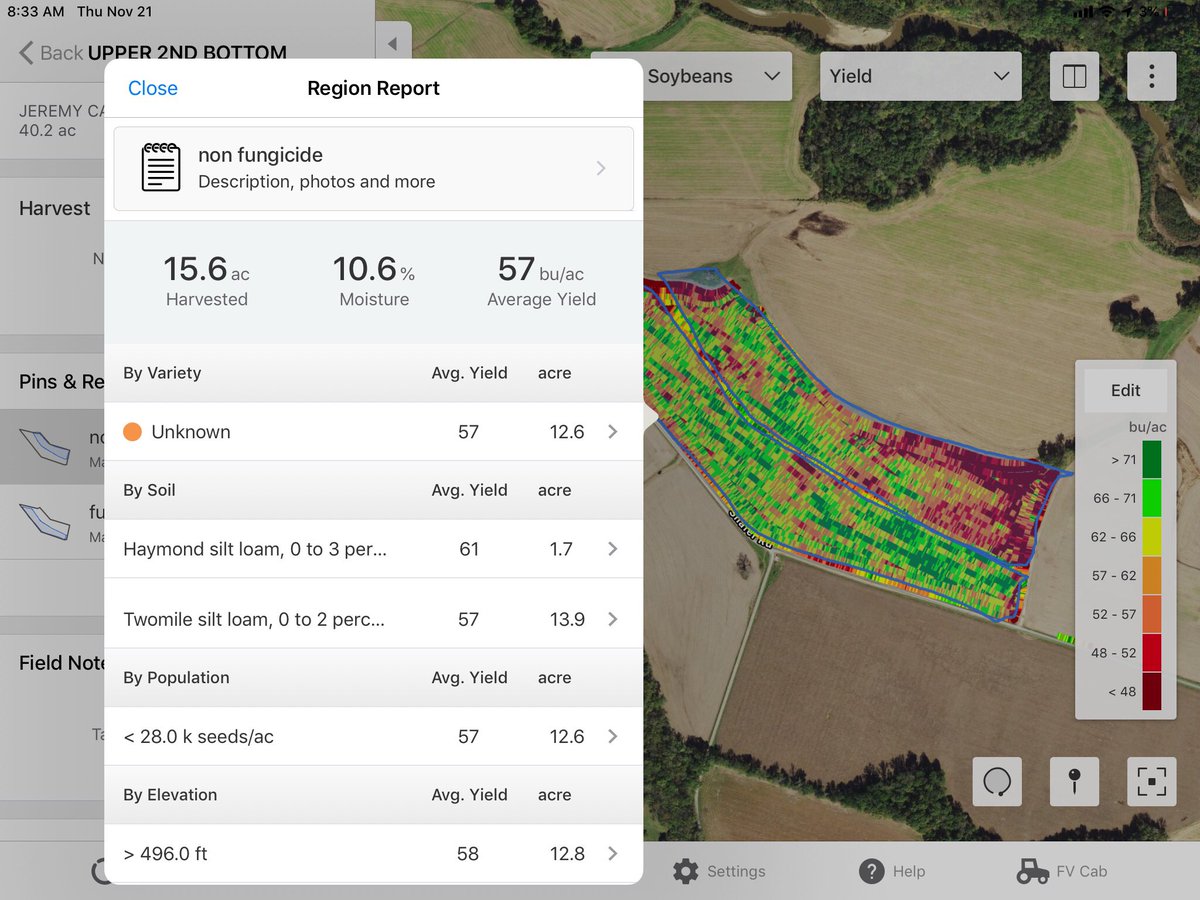Select the orange Unknown variety dot

click(x=131, y=432)
